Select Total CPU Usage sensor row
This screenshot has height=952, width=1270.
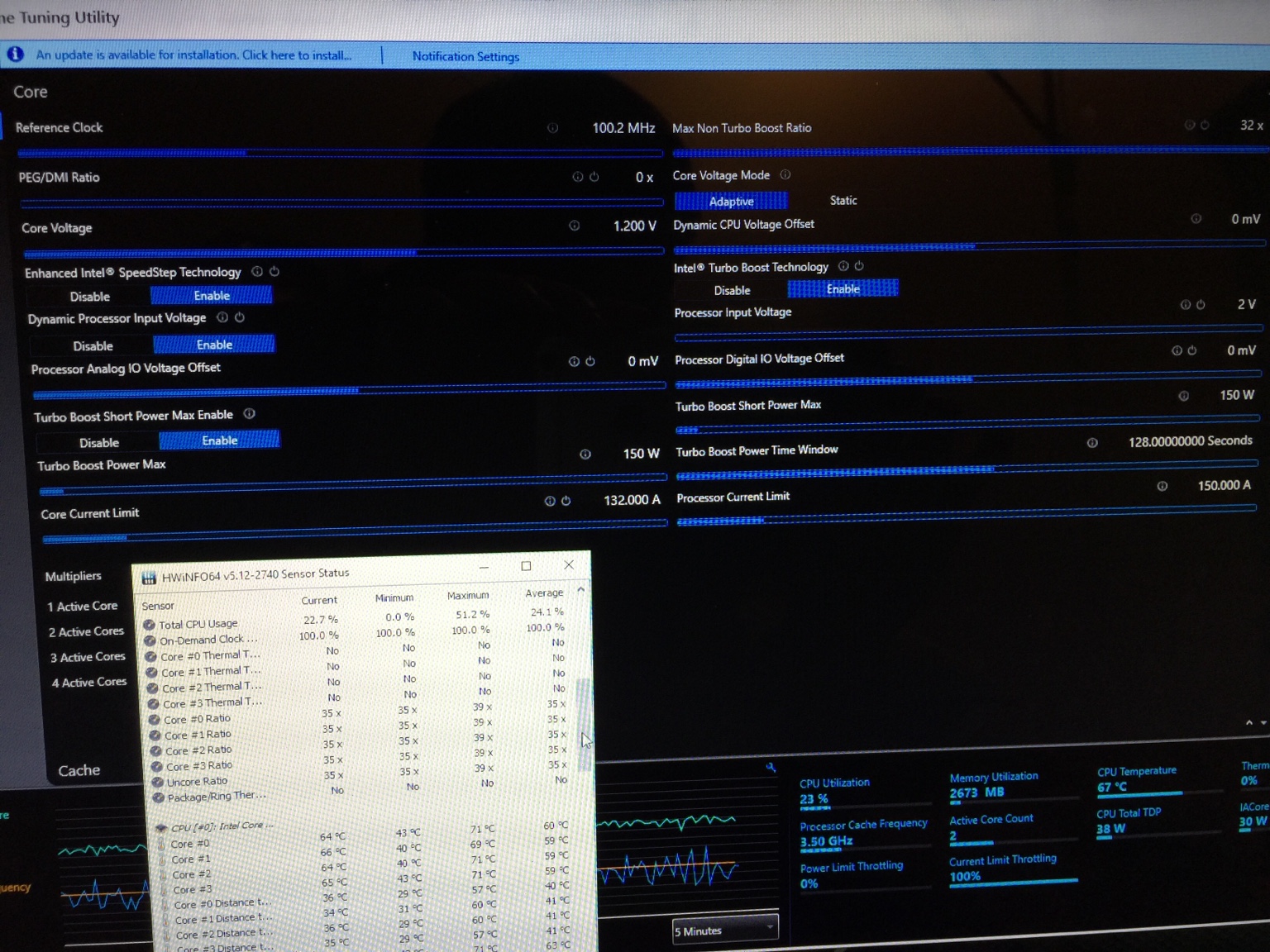click(357, 620)
